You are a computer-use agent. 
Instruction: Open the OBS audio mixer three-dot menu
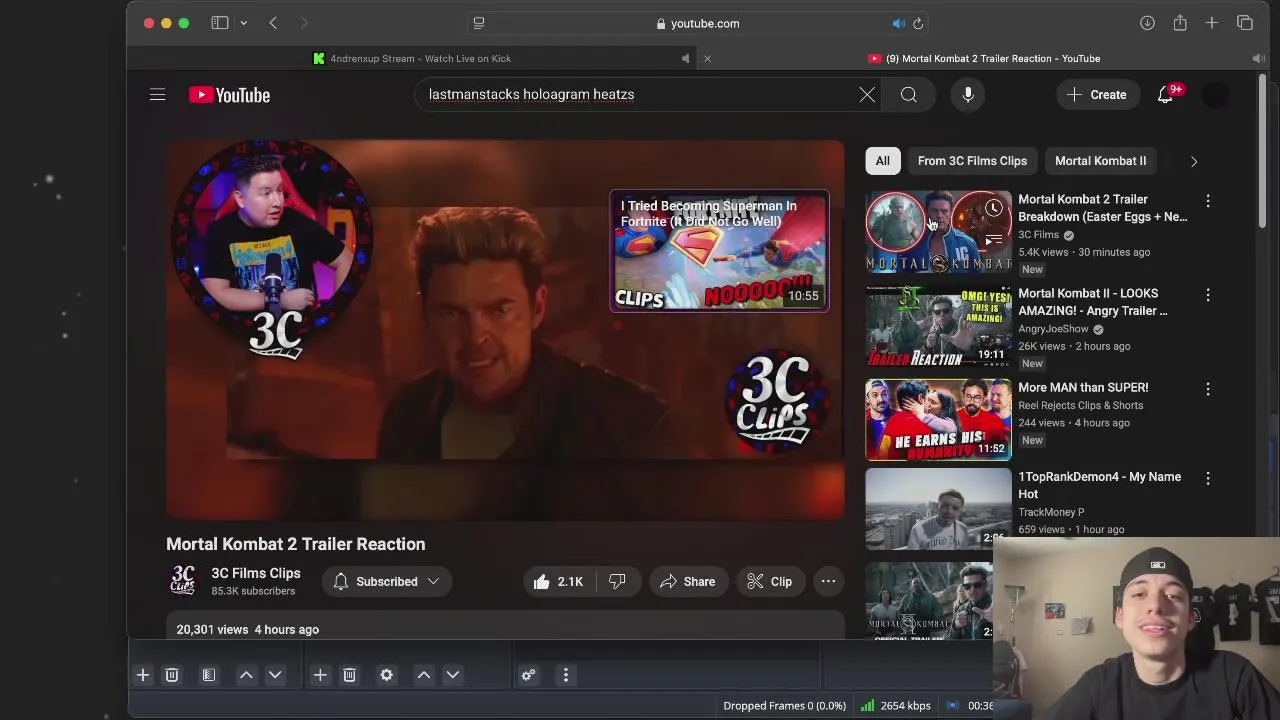pyautogui.click(x=566, y=676)
